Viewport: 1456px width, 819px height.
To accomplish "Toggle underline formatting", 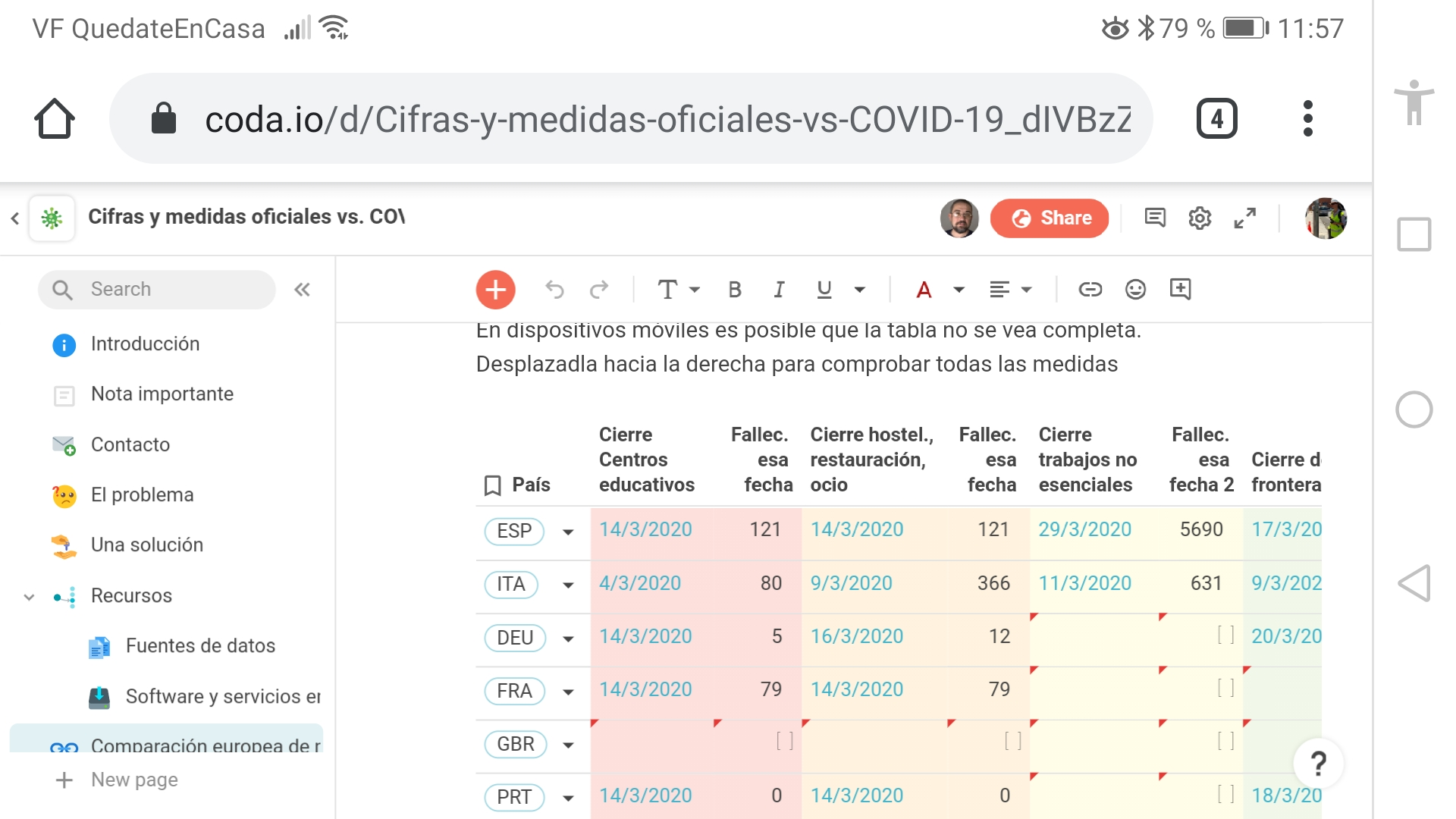I will [824, 290].
